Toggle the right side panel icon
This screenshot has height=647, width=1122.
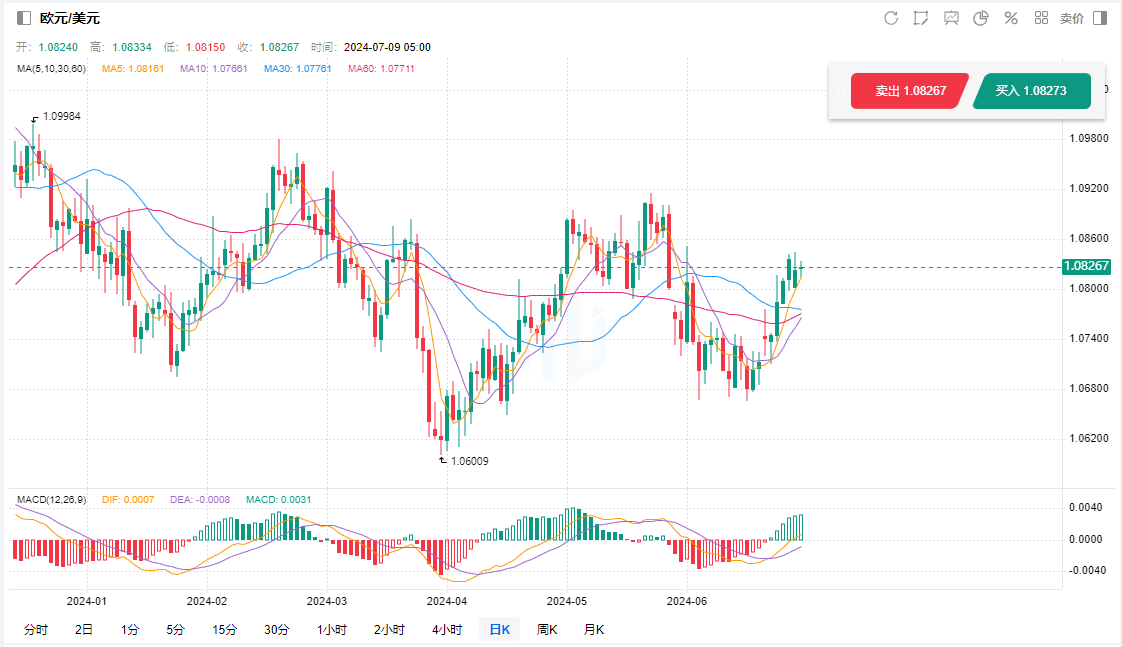[x=1100, y=18]
